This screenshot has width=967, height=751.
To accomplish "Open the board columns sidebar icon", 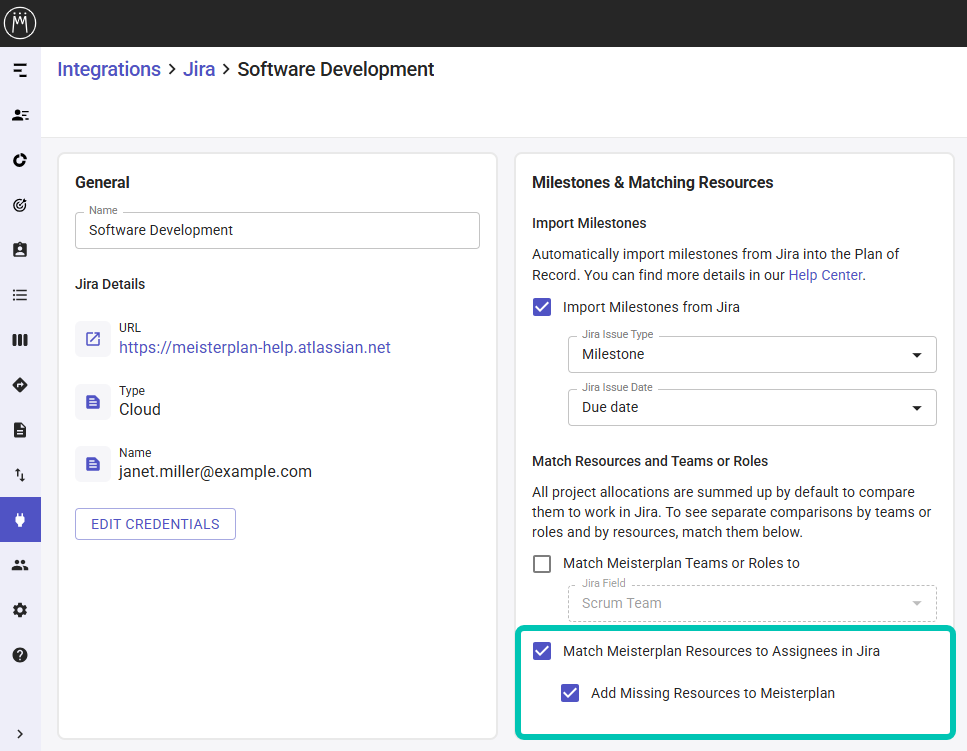I will [x=20, y=340].
